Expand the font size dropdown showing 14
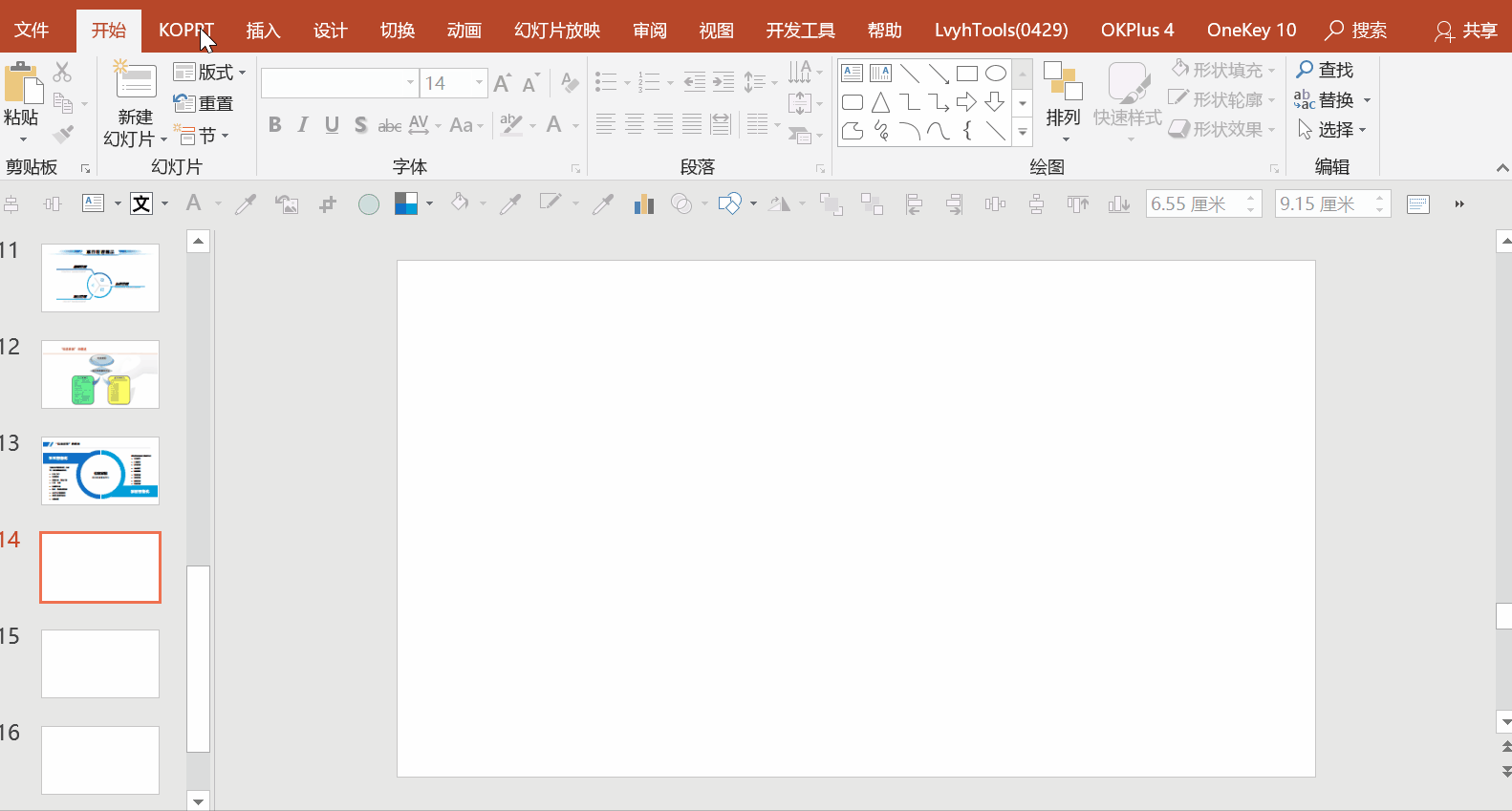The width and height of the screenshot is (1512, 811). 479,83
